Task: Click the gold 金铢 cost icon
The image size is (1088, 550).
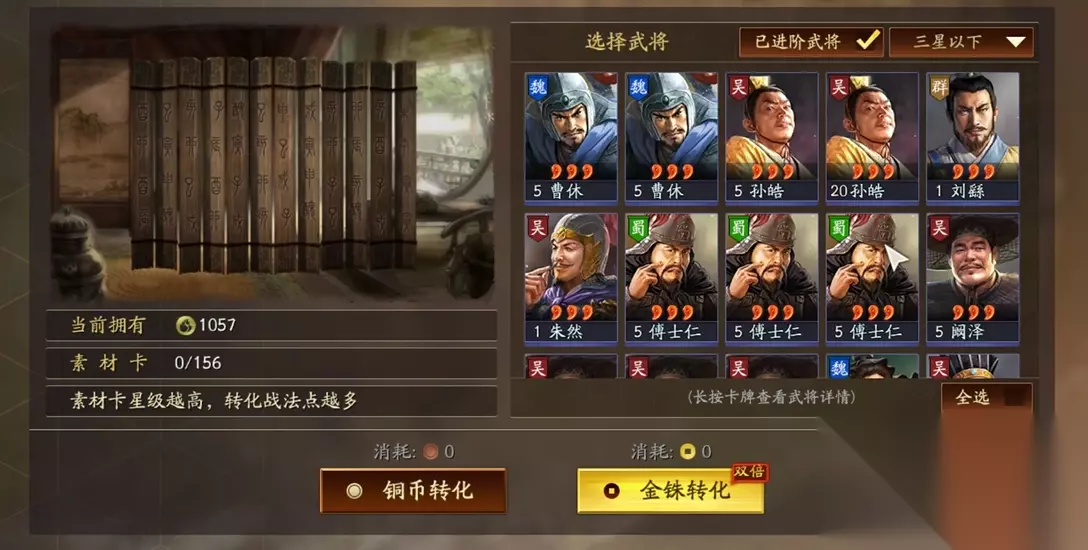Action: point(687,452)
